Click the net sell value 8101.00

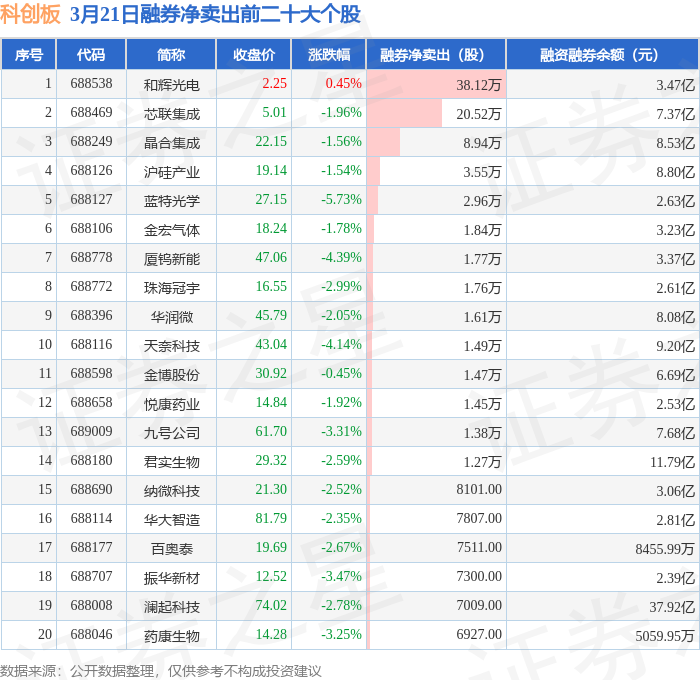[x=479, y=490]
